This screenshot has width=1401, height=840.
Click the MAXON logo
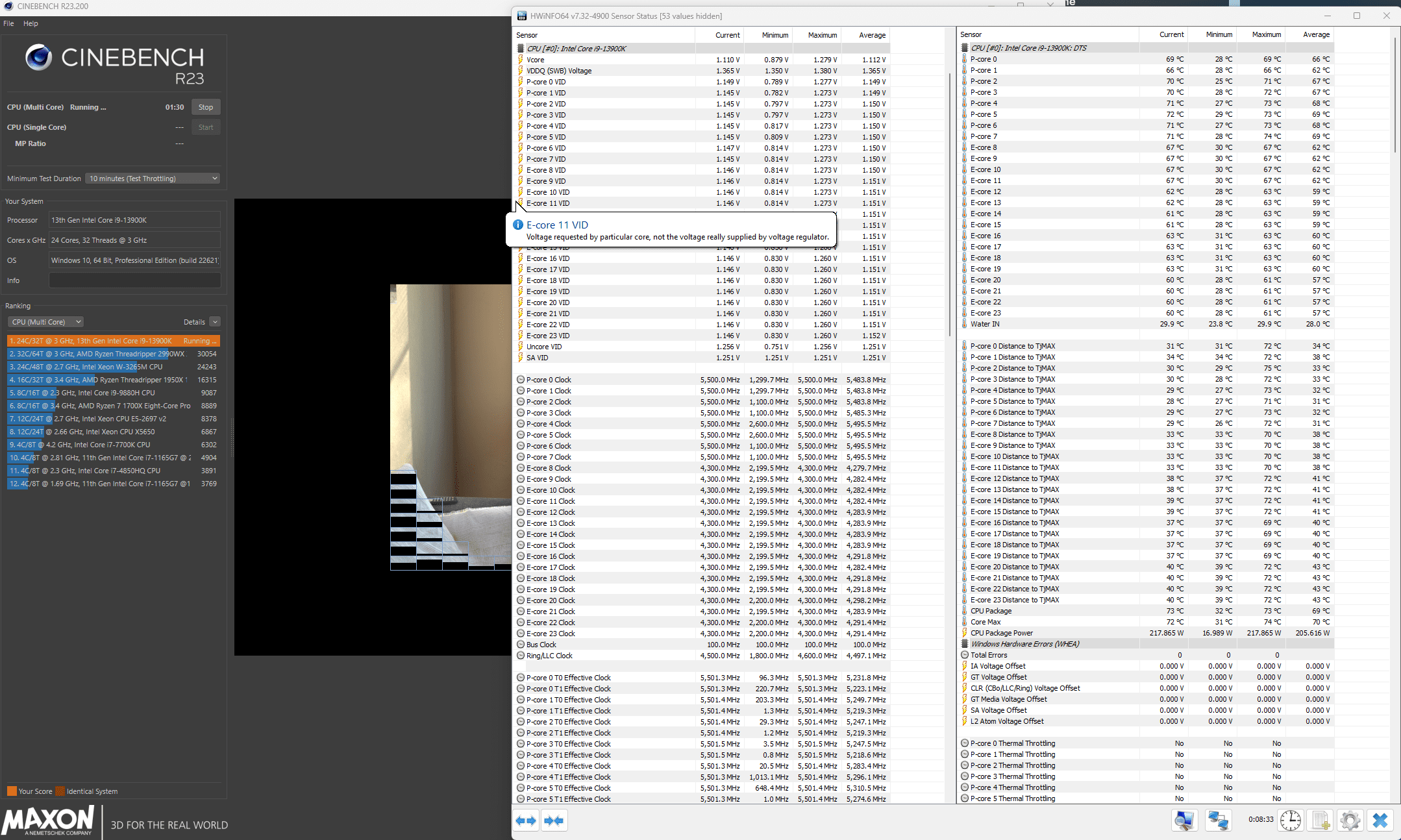48,821
